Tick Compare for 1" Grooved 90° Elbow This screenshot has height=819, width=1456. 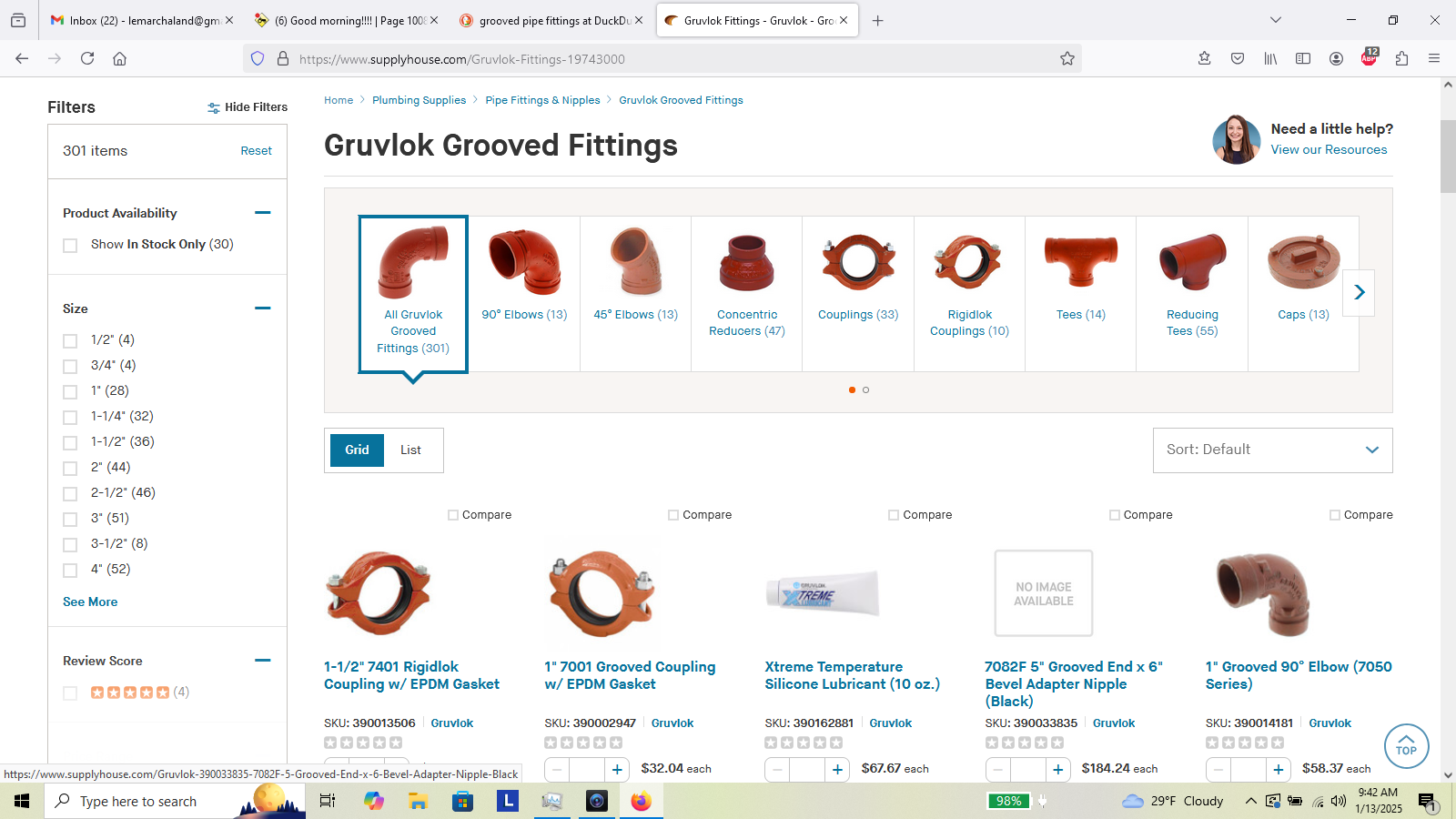[1335, 515]
